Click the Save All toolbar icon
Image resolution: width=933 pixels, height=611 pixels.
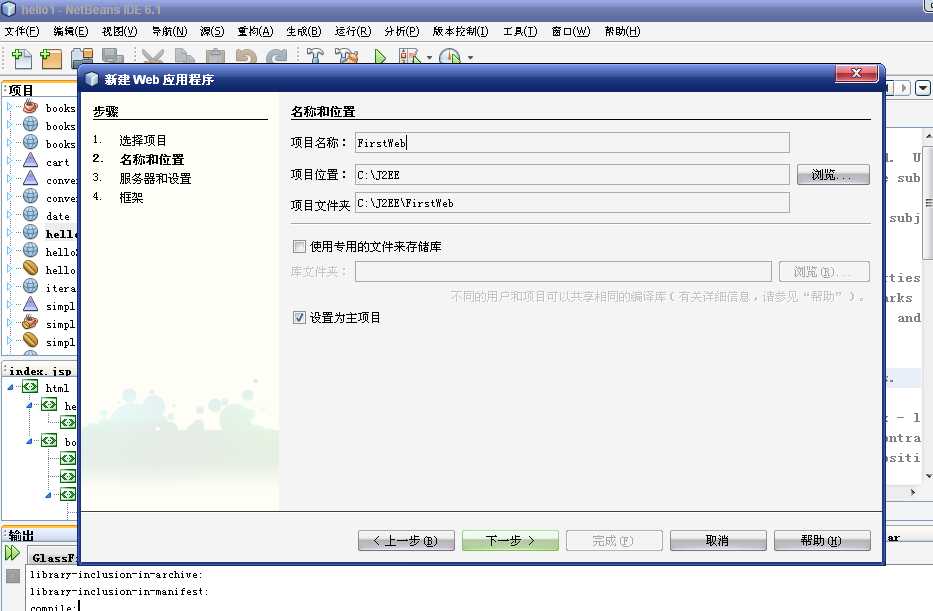click(112, 57)
